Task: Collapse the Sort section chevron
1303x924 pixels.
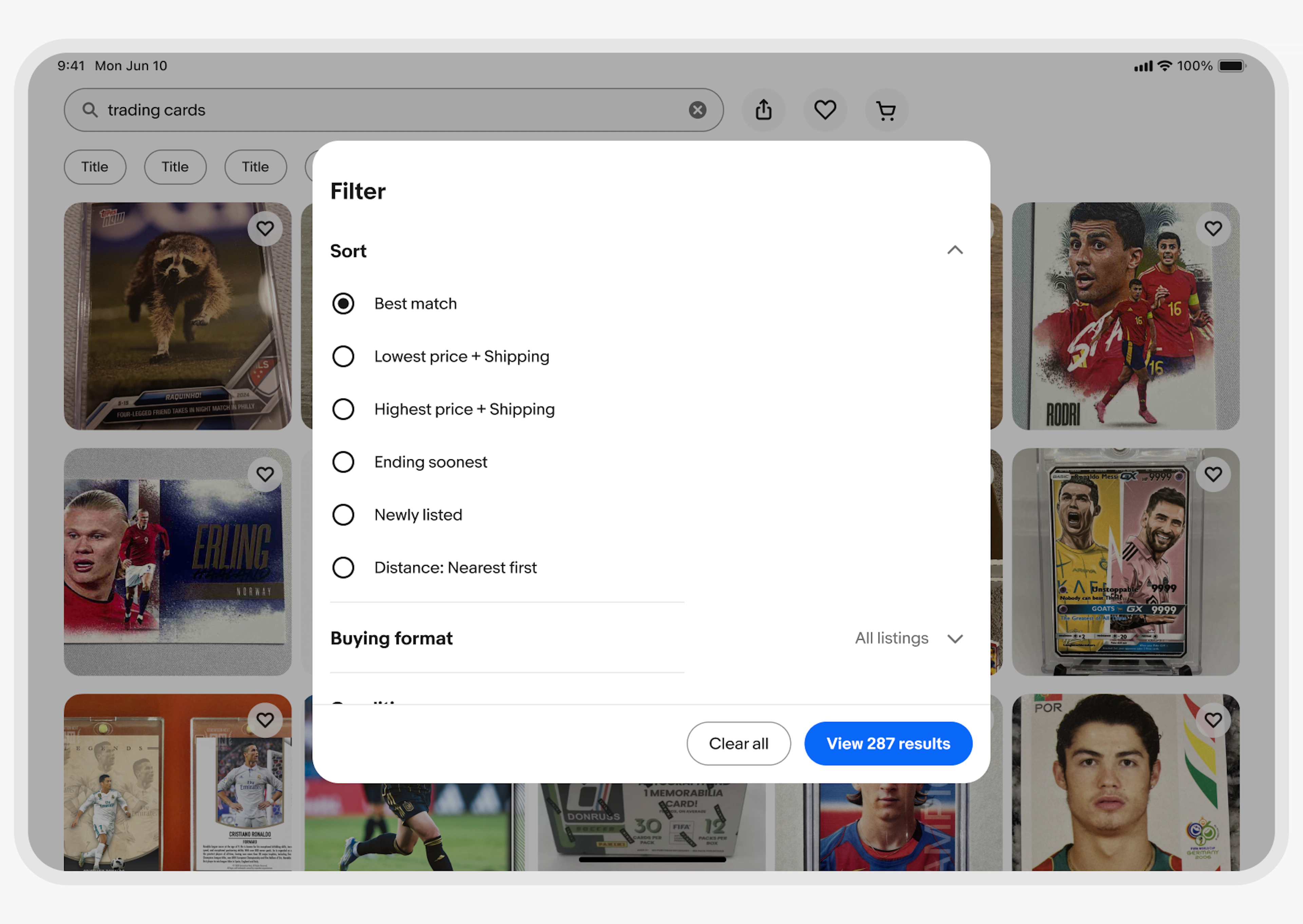Action: (x=955, y=250)
